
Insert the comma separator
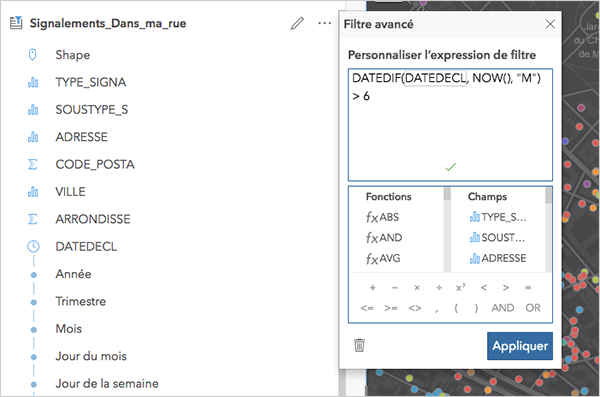click(x=437, y=309)
